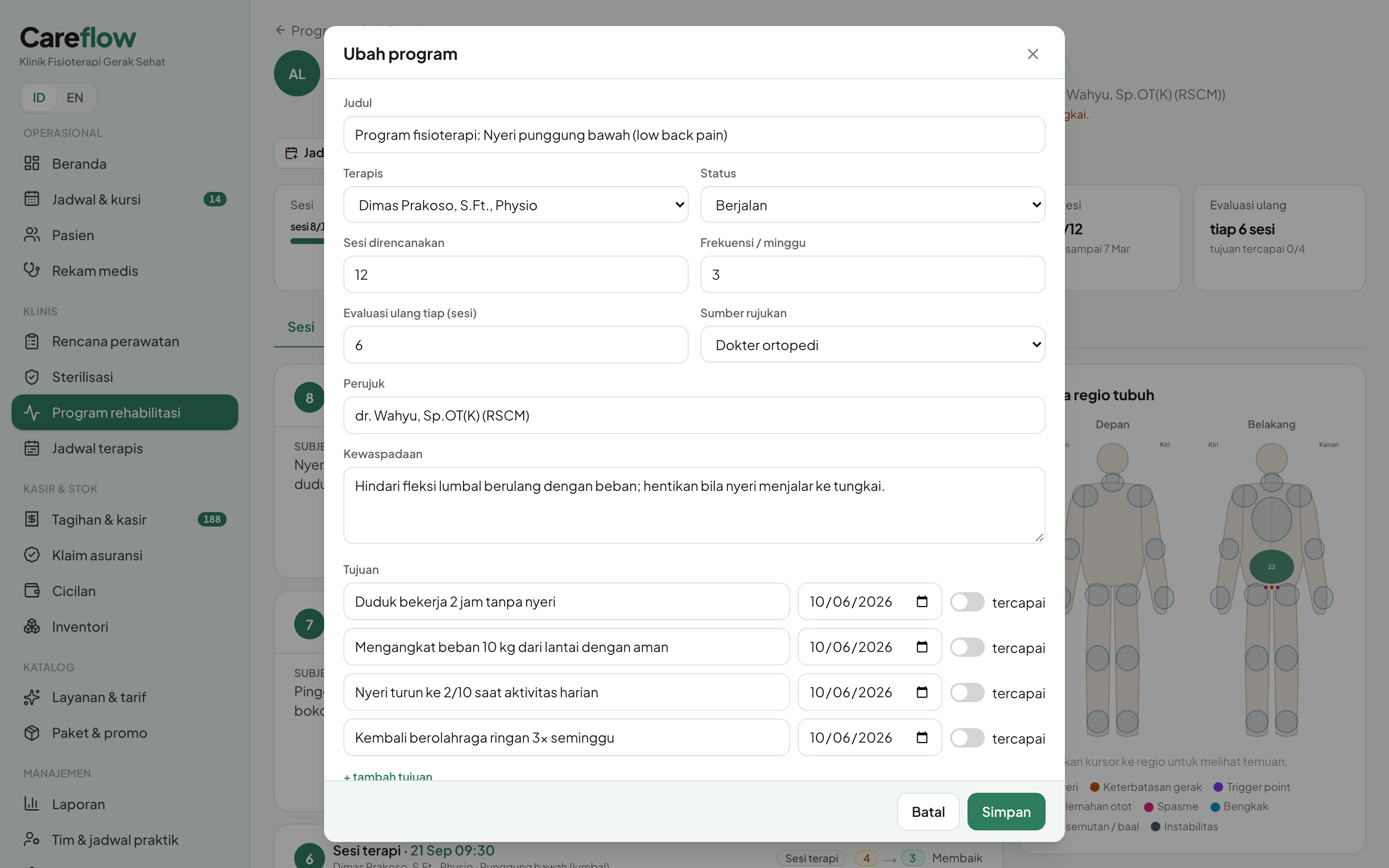Open date picker for Mengangkat beban goal

(922, 647)
